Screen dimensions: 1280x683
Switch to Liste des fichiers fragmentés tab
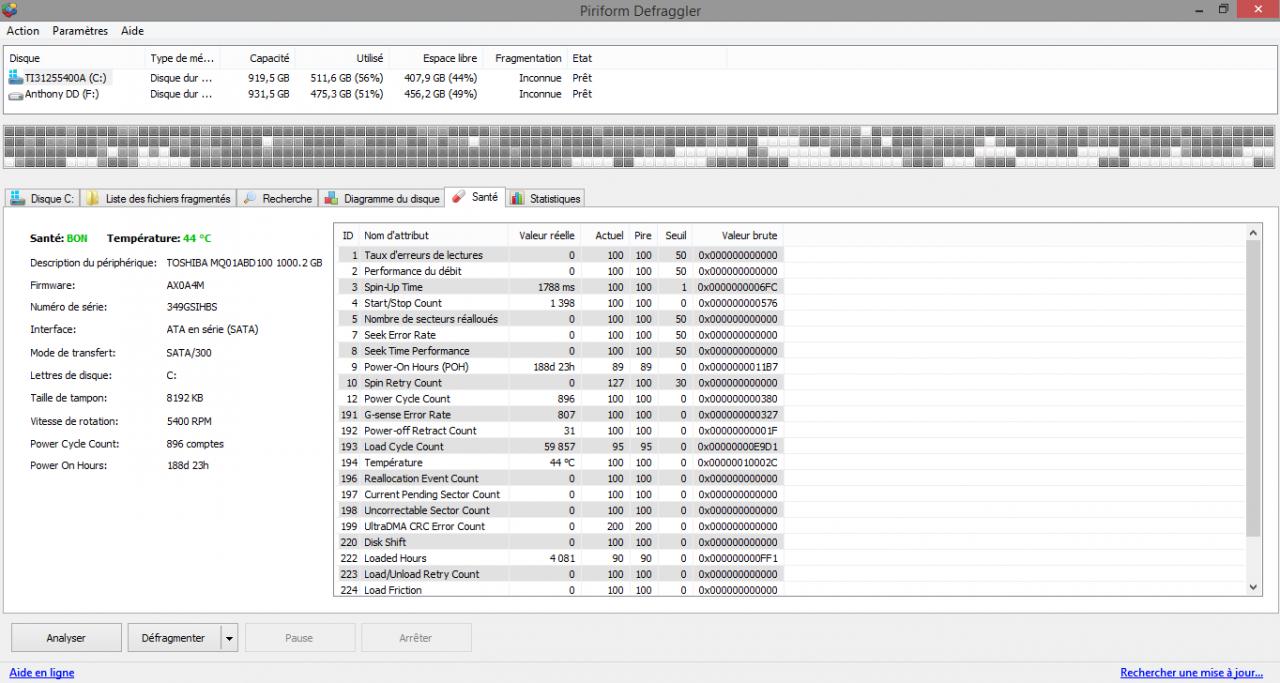tap(158, 198)
